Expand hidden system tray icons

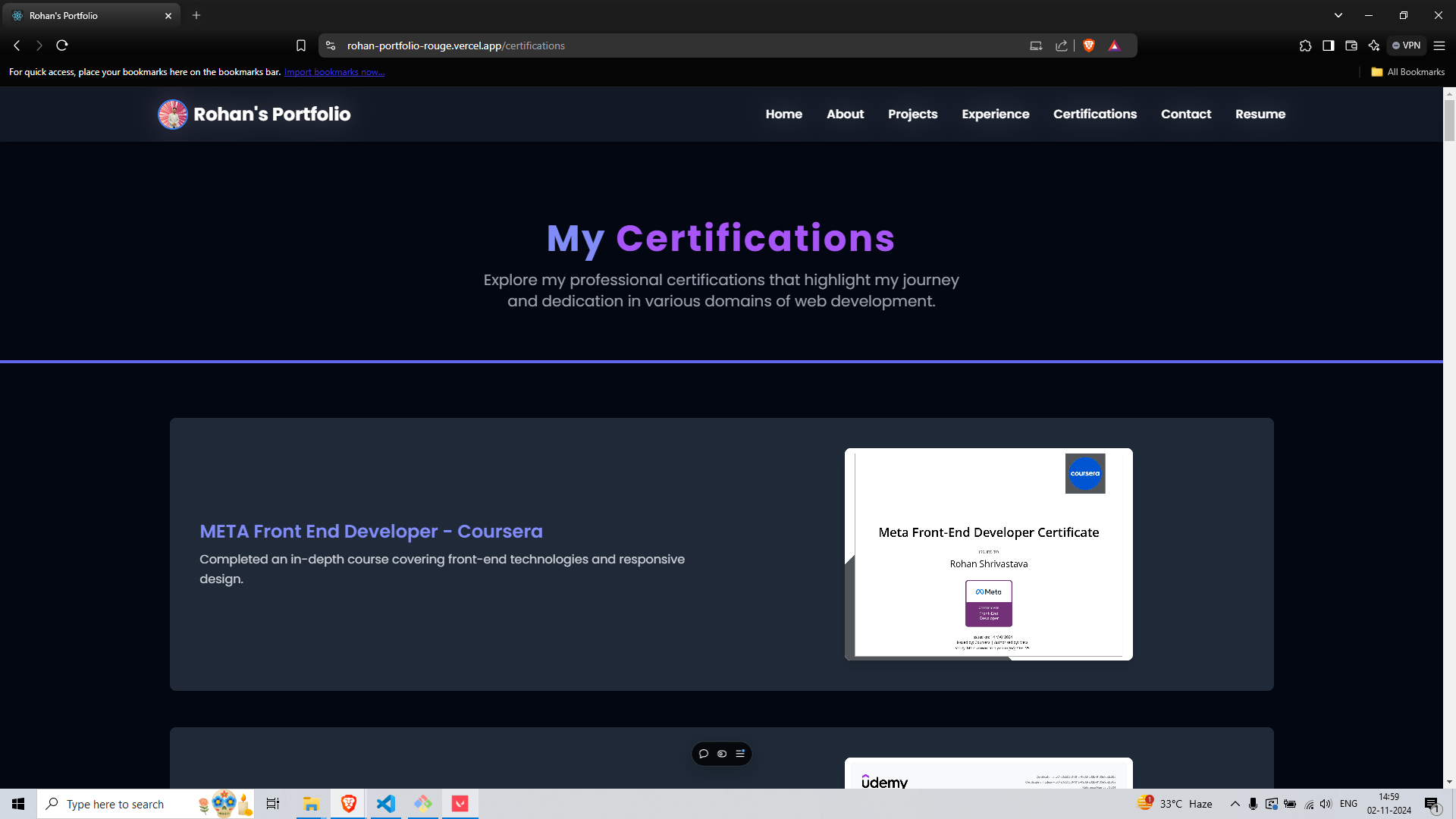click(1235, 804)
